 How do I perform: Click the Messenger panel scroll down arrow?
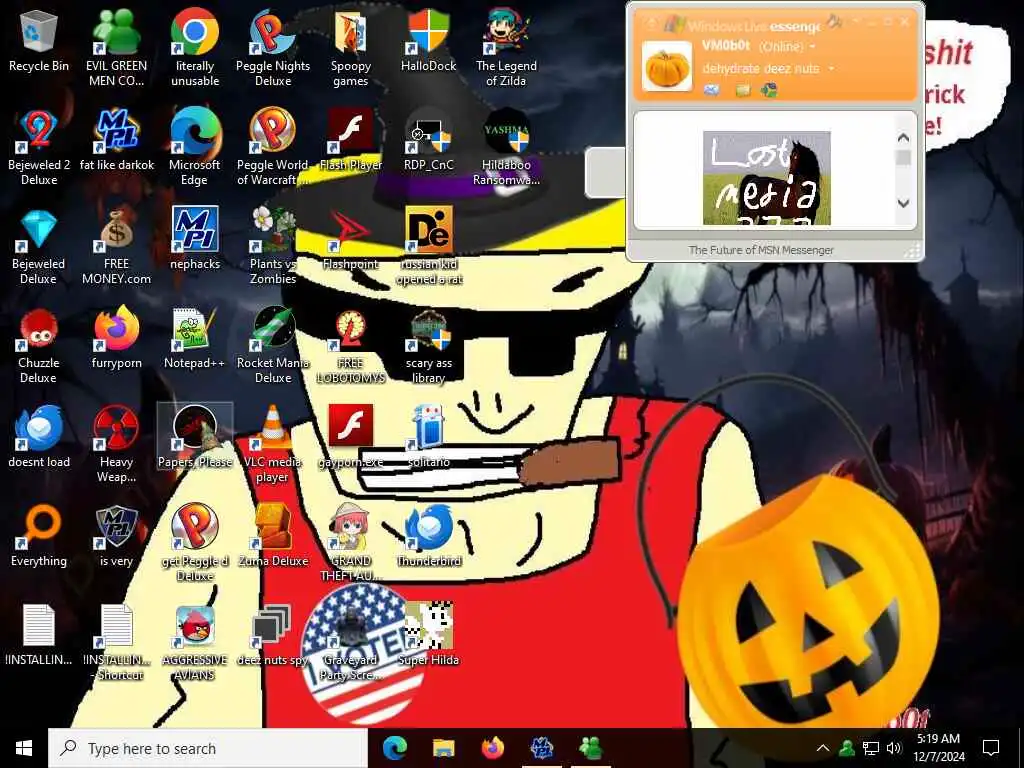point(904,203)
